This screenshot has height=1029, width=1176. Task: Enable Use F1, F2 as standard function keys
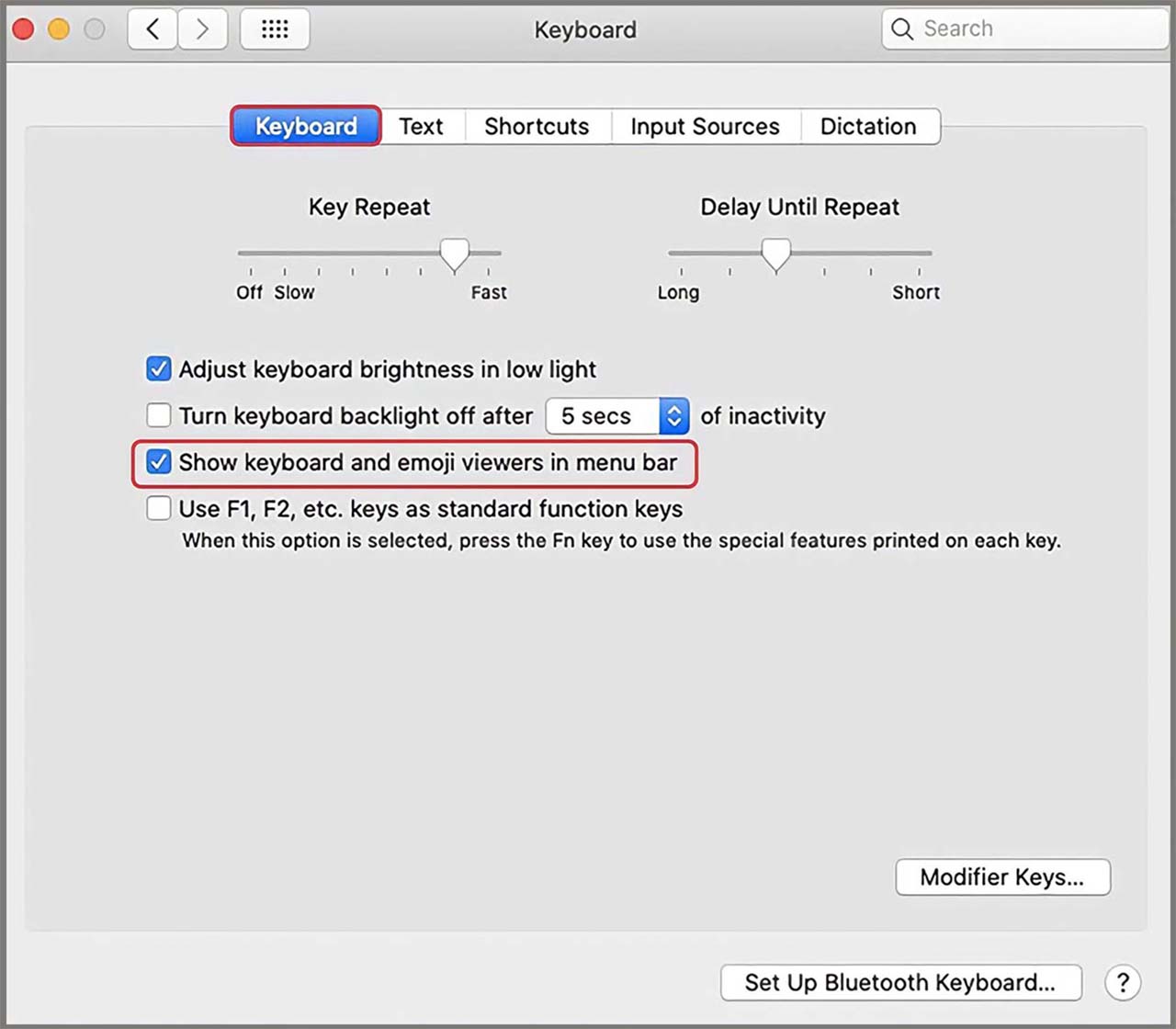[158, 508]
